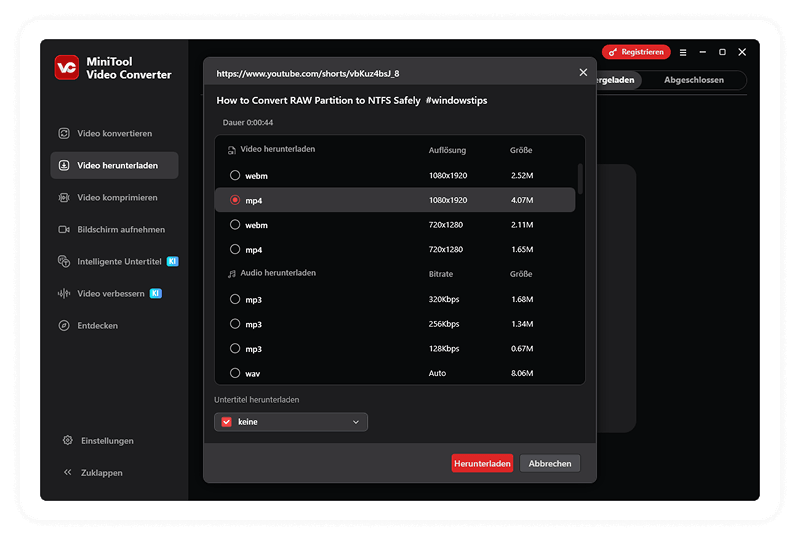Click the Zuklappen double-chevron icon
800x540 pixels.
[x=67, y=472]
